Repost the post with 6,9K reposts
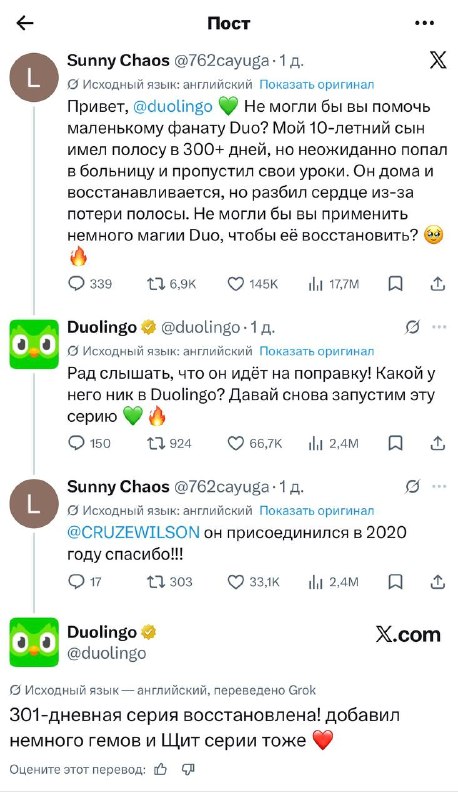Screen dimensions: 458x800 point(154,284)
